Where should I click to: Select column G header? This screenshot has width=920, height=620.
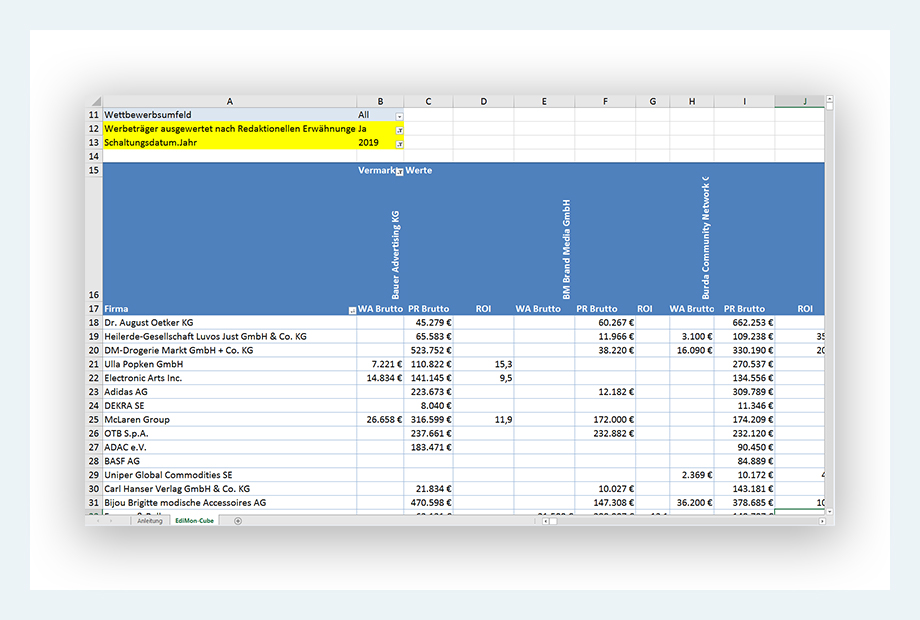652,101
